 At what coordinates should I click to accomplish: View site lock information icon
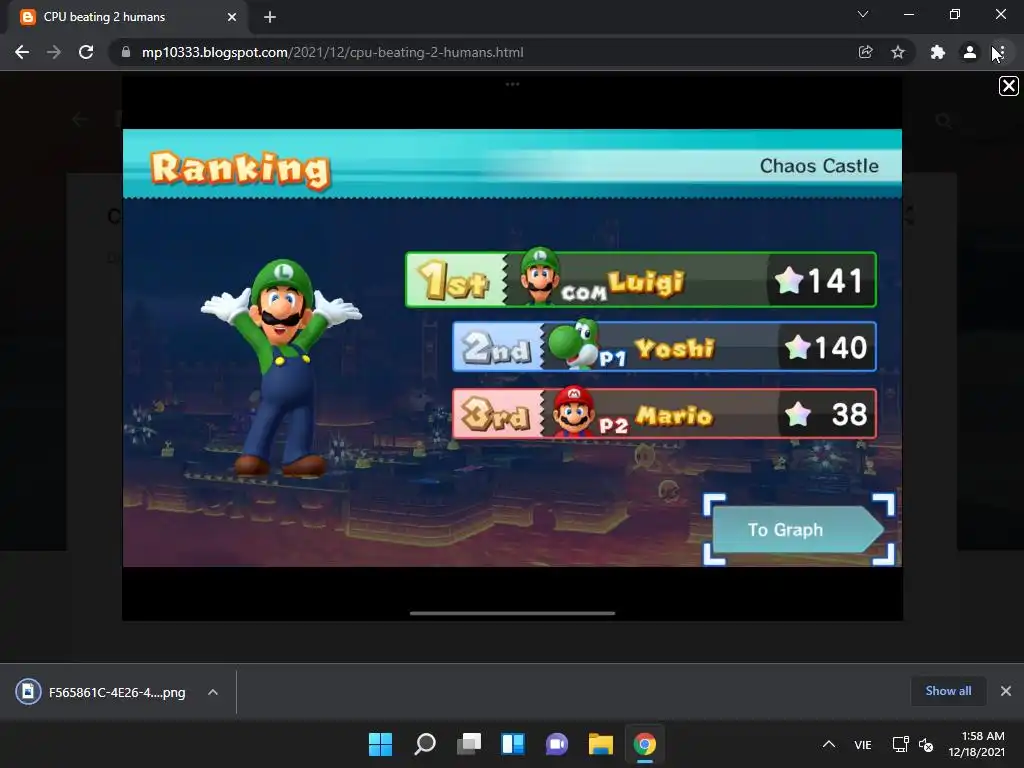[126, 52]
